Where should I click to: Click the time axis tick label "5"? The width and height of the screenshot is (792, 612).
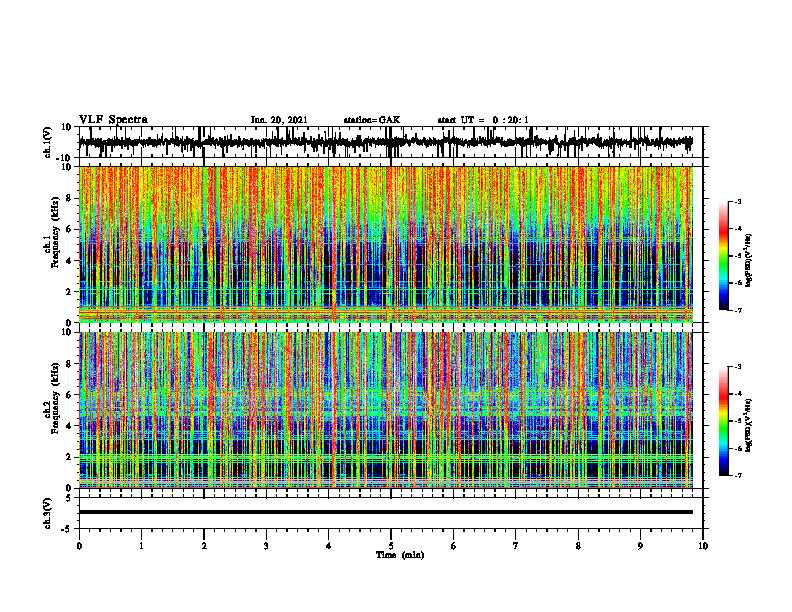(391, 546)
